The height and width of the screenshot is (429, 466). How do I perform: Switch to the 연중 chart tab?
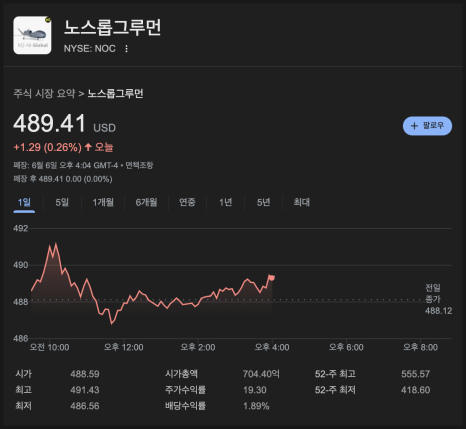point(187,202)
